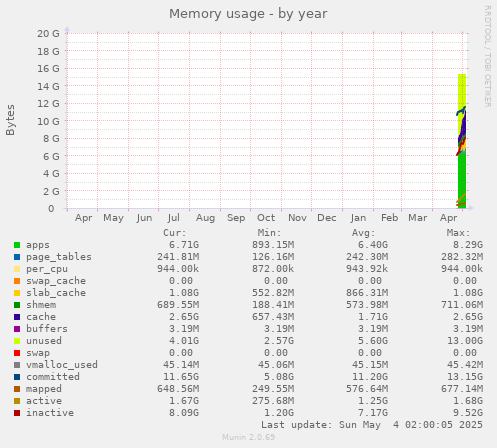
Task: Click the buffers purple legend swatch
Action: 17,329
